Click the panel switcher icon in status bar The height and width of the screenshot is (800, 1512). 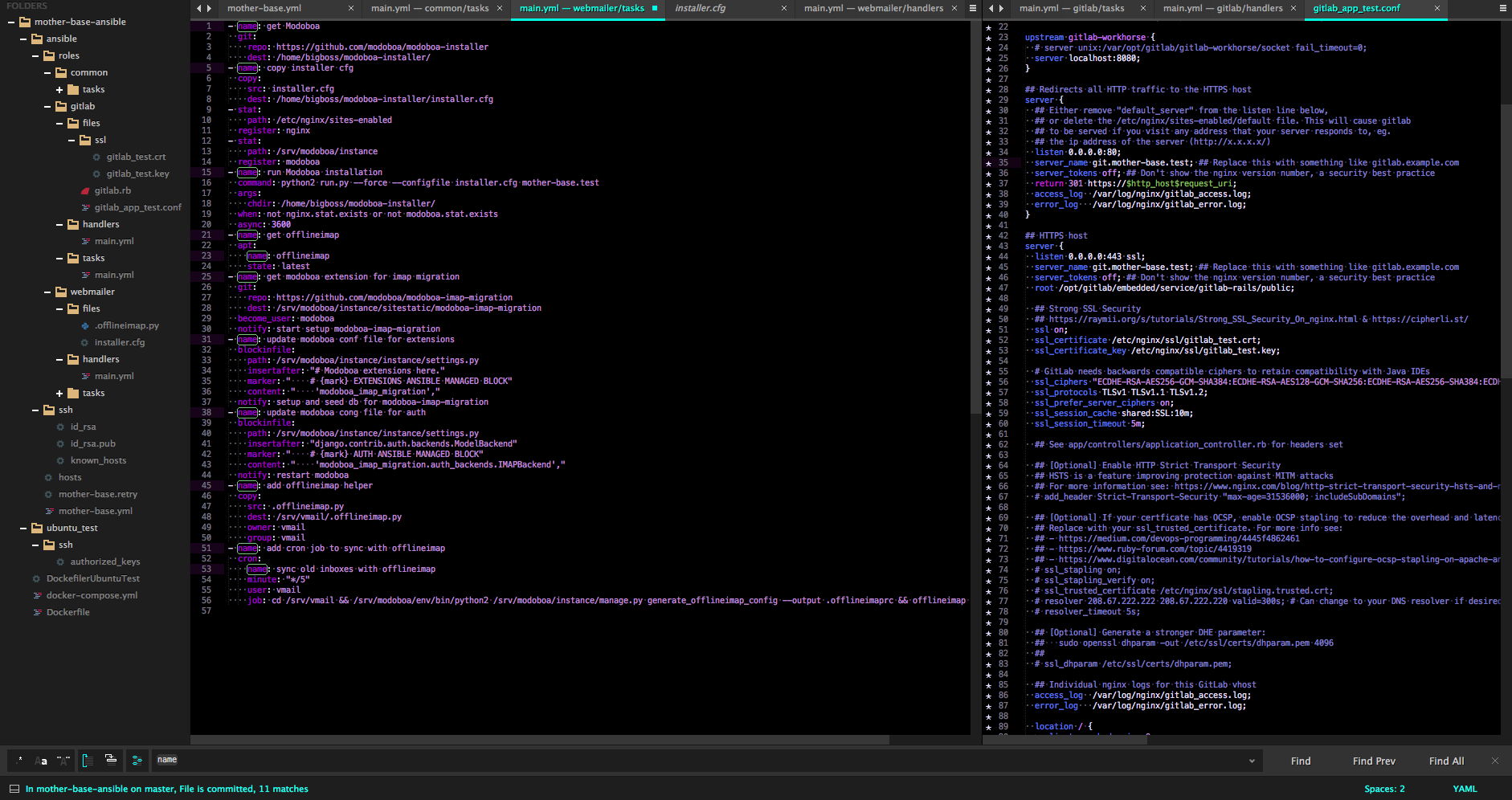tap(13, 789)
